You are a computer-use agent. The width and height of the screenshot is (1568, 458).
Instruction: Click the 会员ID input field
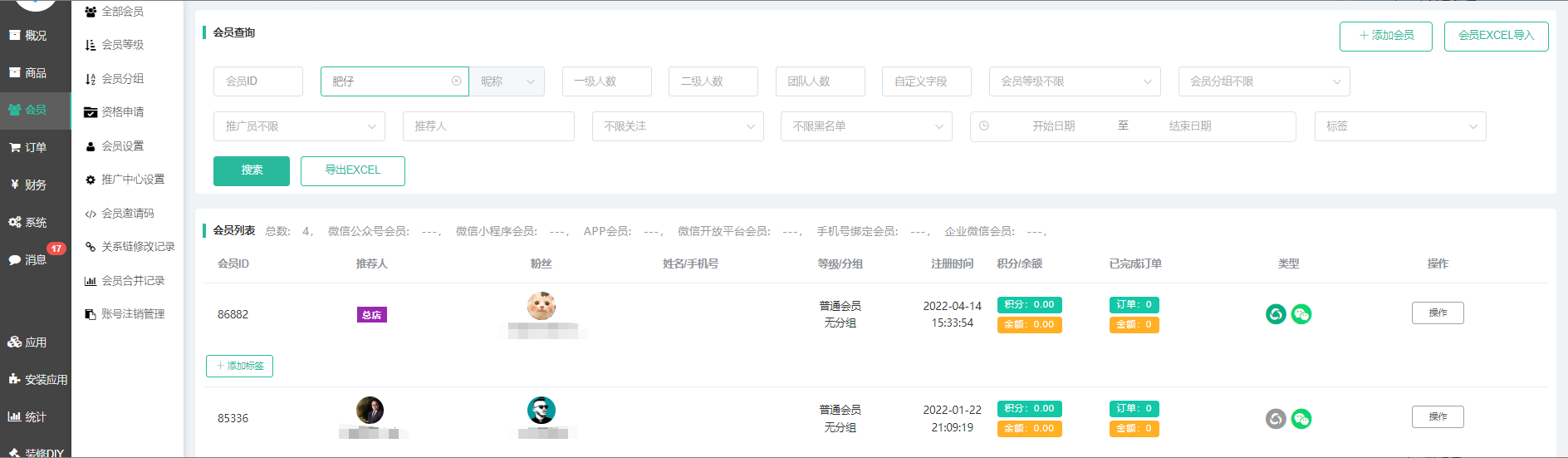click(257, 81)
